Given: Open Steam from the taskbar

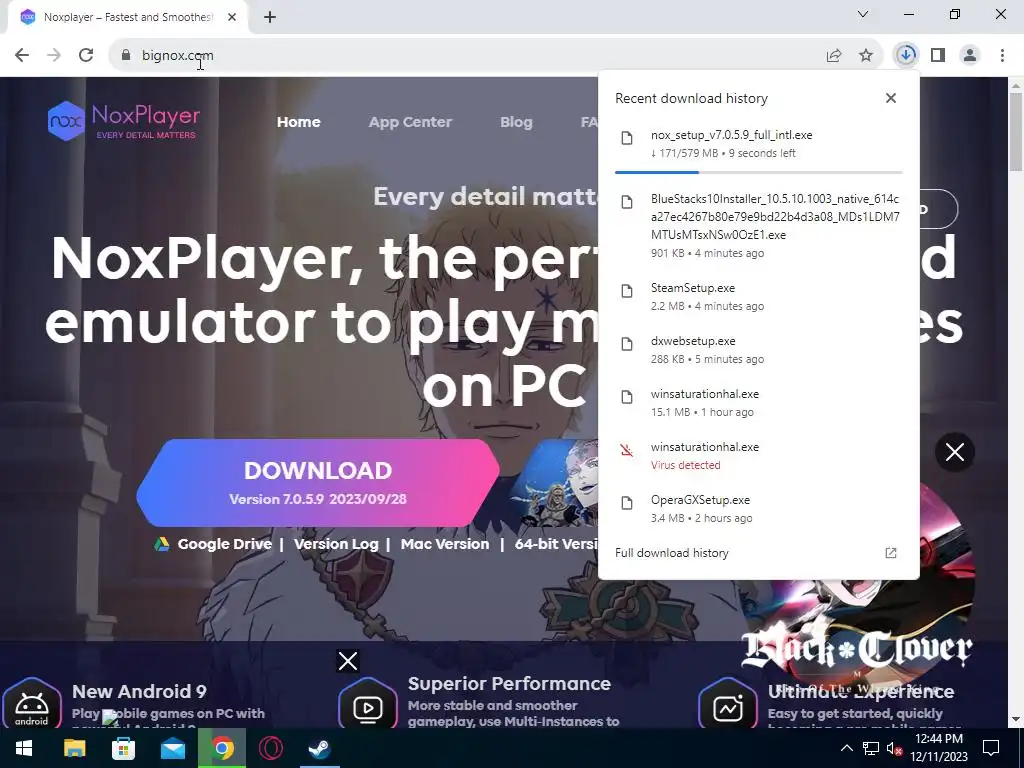Looking at the screenshot, I should tap(319, 748).
